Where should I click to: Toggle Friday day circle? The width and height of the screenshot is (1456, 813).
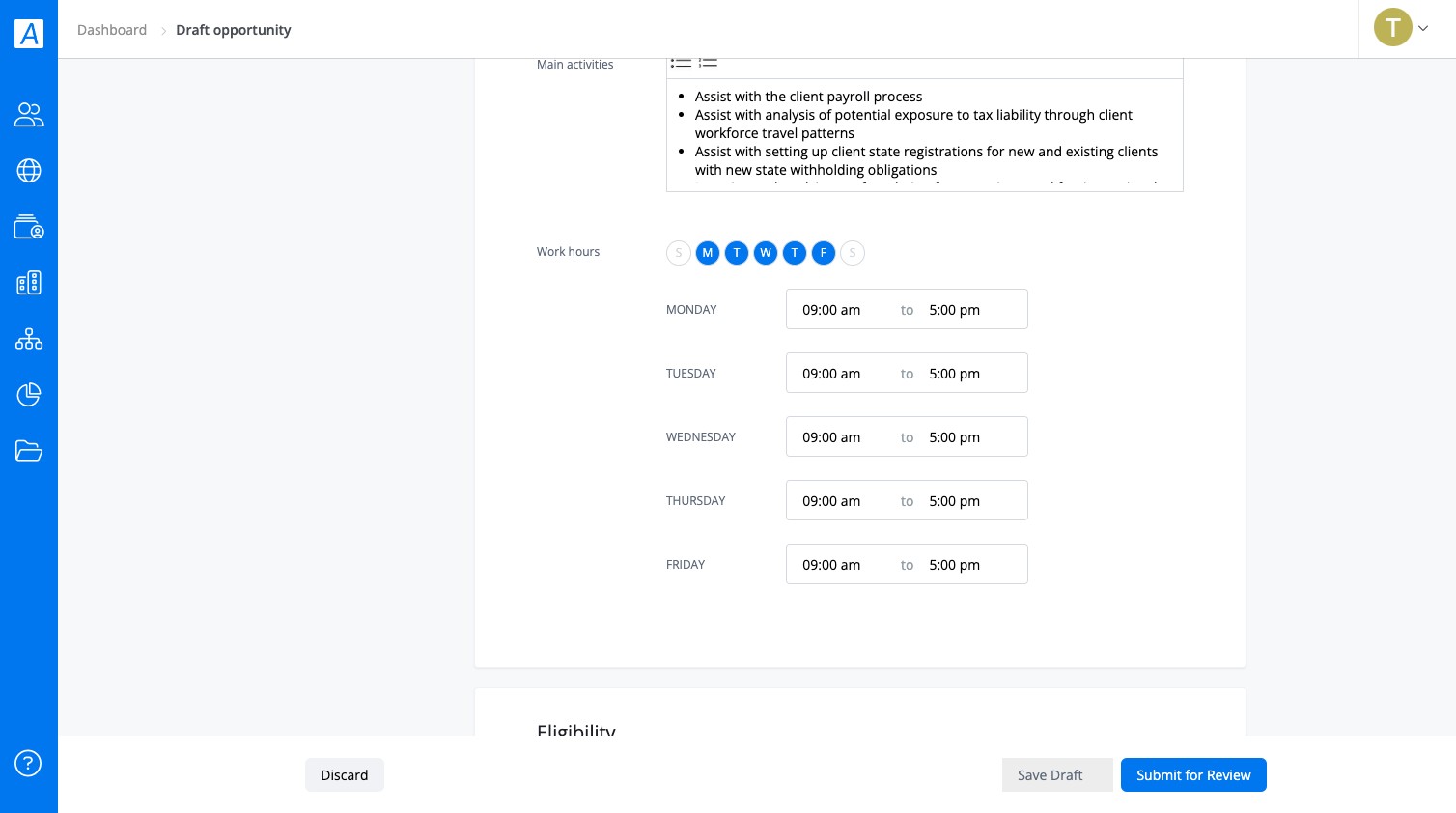pos(824,253)
